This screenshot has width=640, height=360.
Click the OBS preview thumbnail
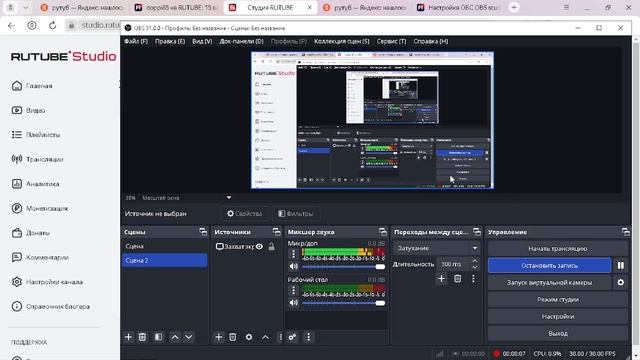click(372, 120)
